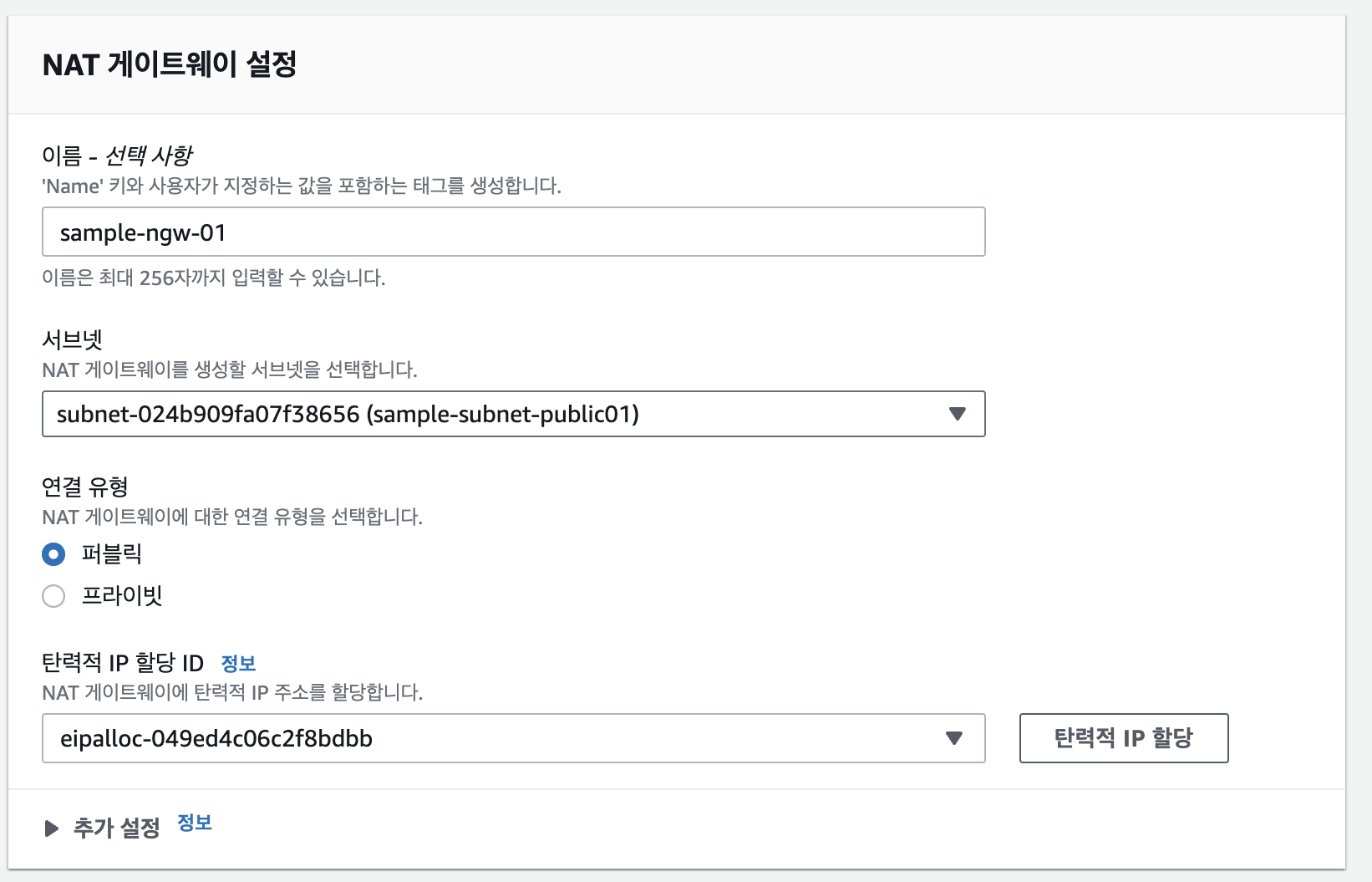Open the eipalloc-049ed4c06c2f8bdbb allocation dropdown
Image resolution: width=1372 pixels, height=882 pixels.
coord(501,738)
